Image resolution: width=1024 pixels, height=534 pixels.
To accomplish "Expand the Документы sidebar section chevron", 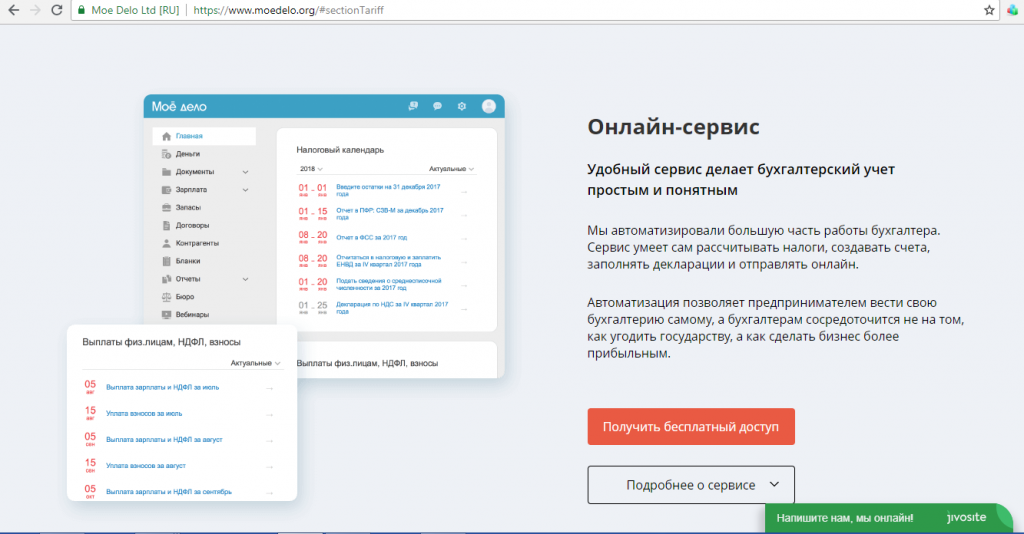I will (246, 172).
